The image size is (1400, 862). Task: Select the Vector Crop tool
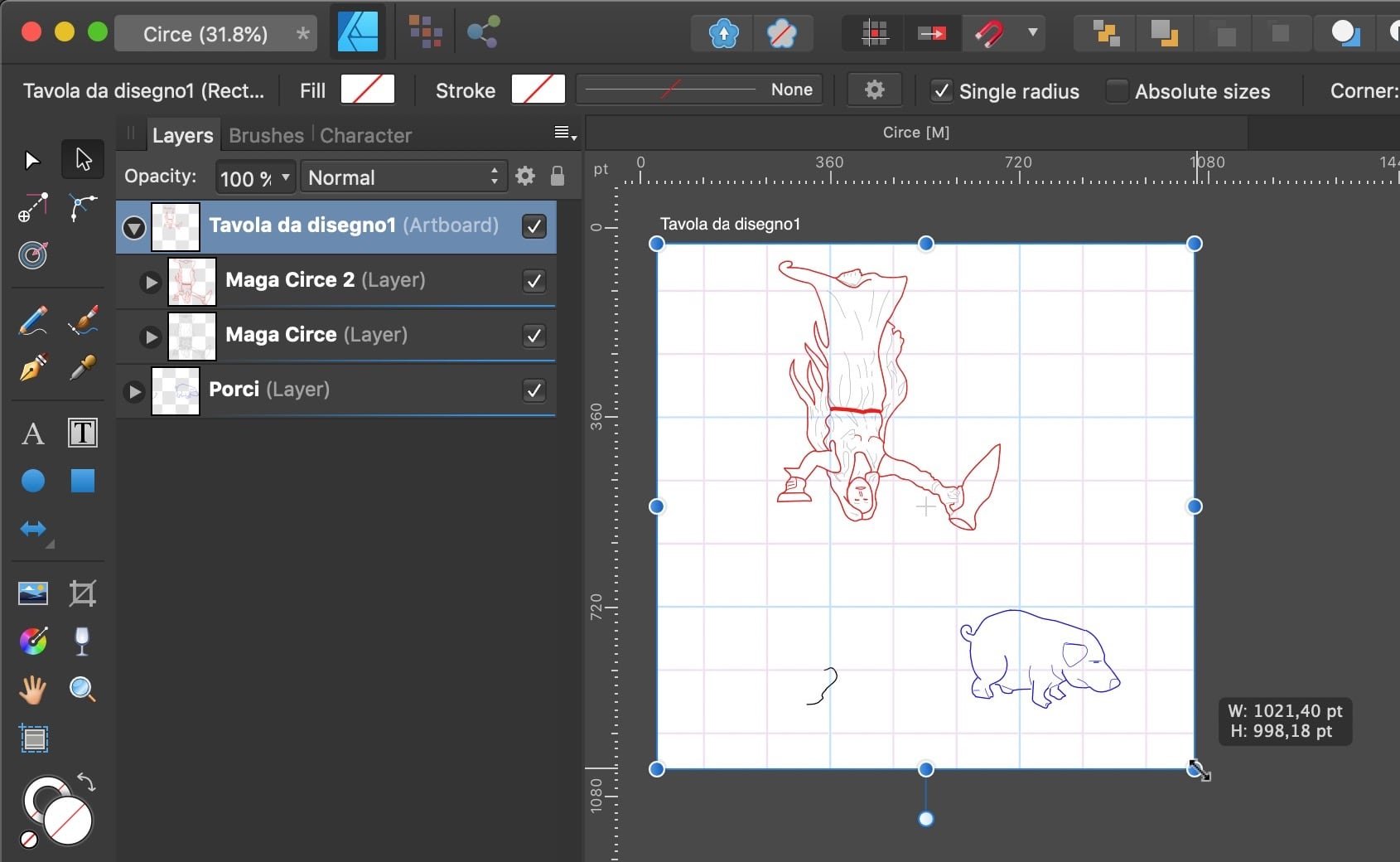pos(83,593)
